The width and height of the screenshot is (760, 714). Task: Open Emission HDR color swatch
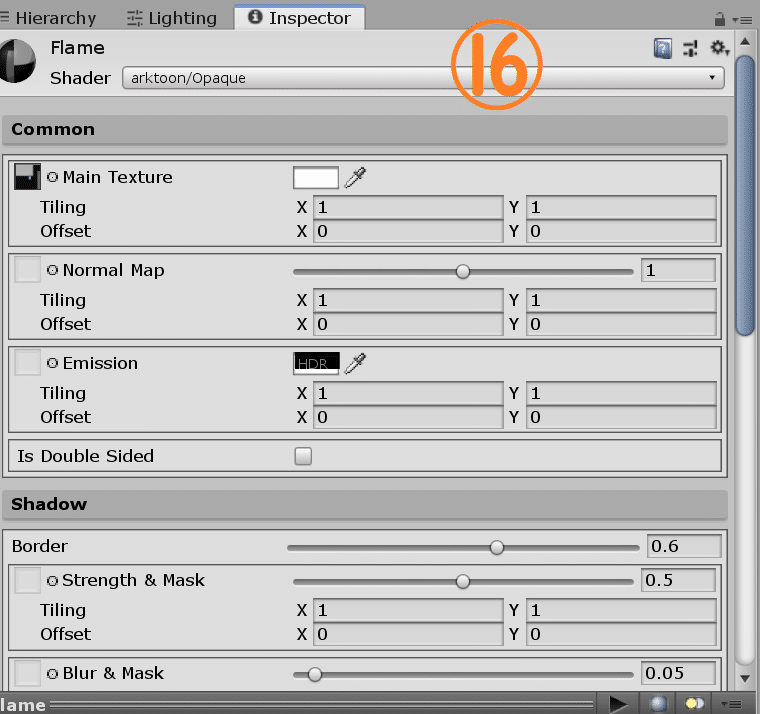point(316,364)
